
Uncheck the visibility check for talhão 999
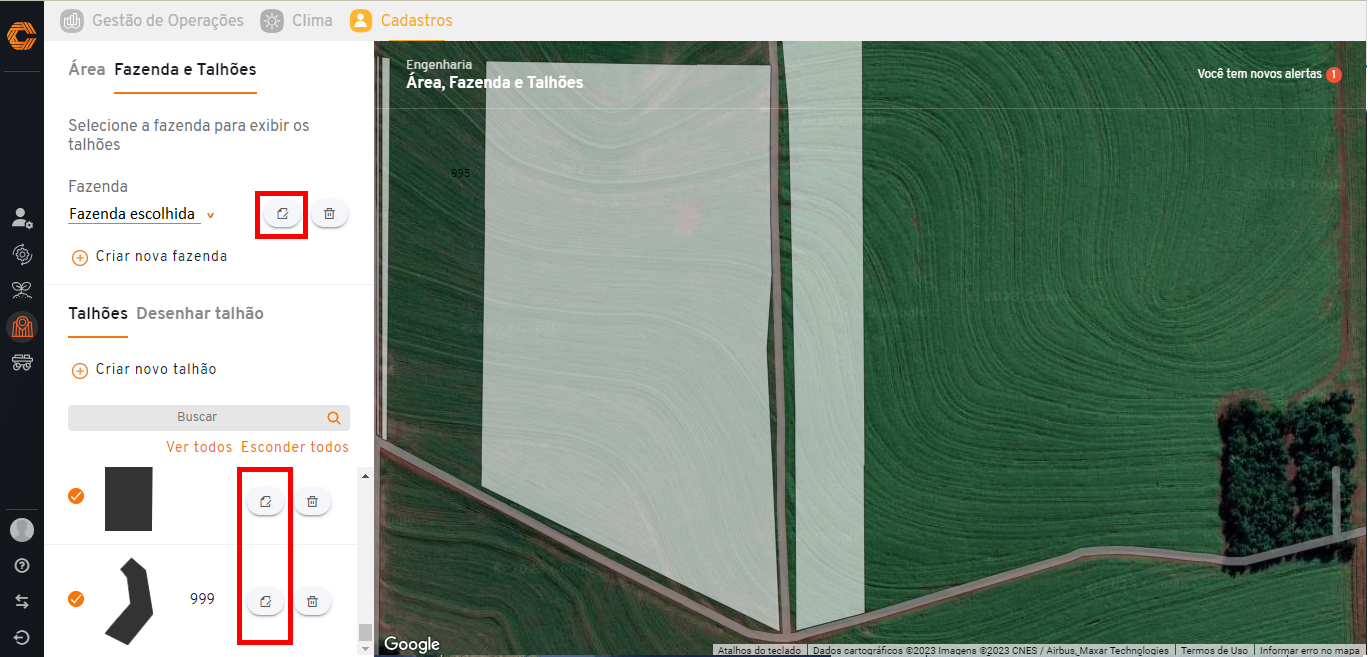pyautogui.click(x=76, y=599)
